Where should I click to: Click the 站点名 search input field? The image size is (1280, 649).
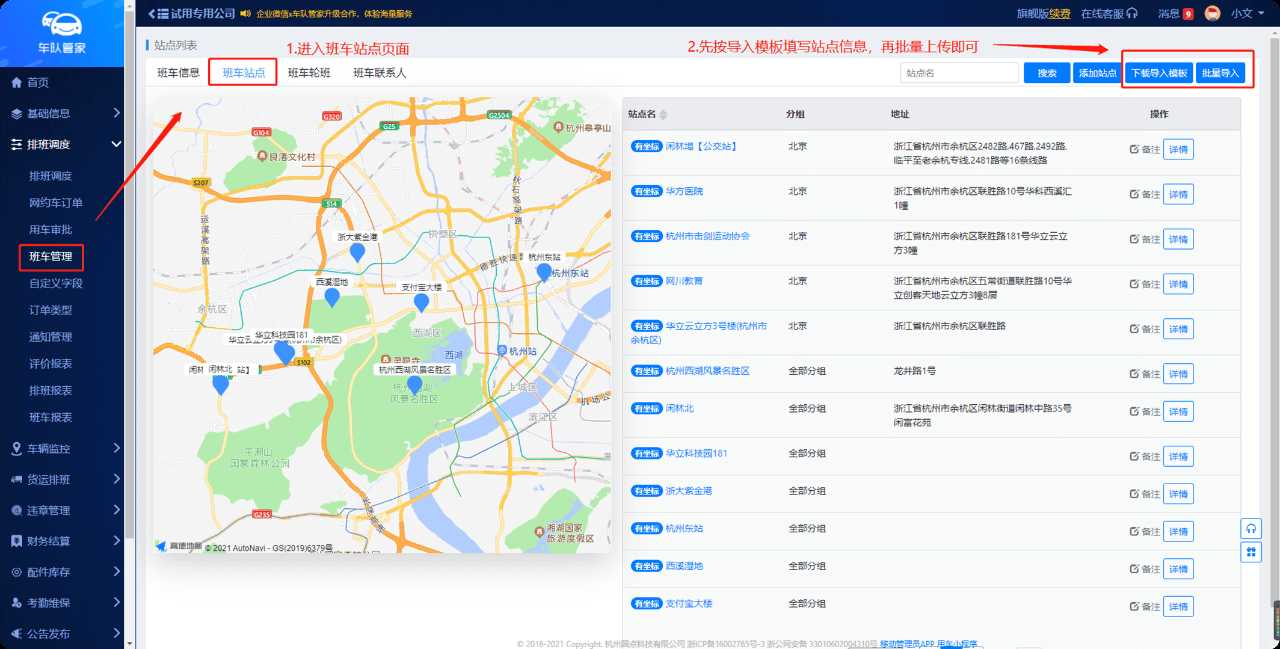(958, 73)
